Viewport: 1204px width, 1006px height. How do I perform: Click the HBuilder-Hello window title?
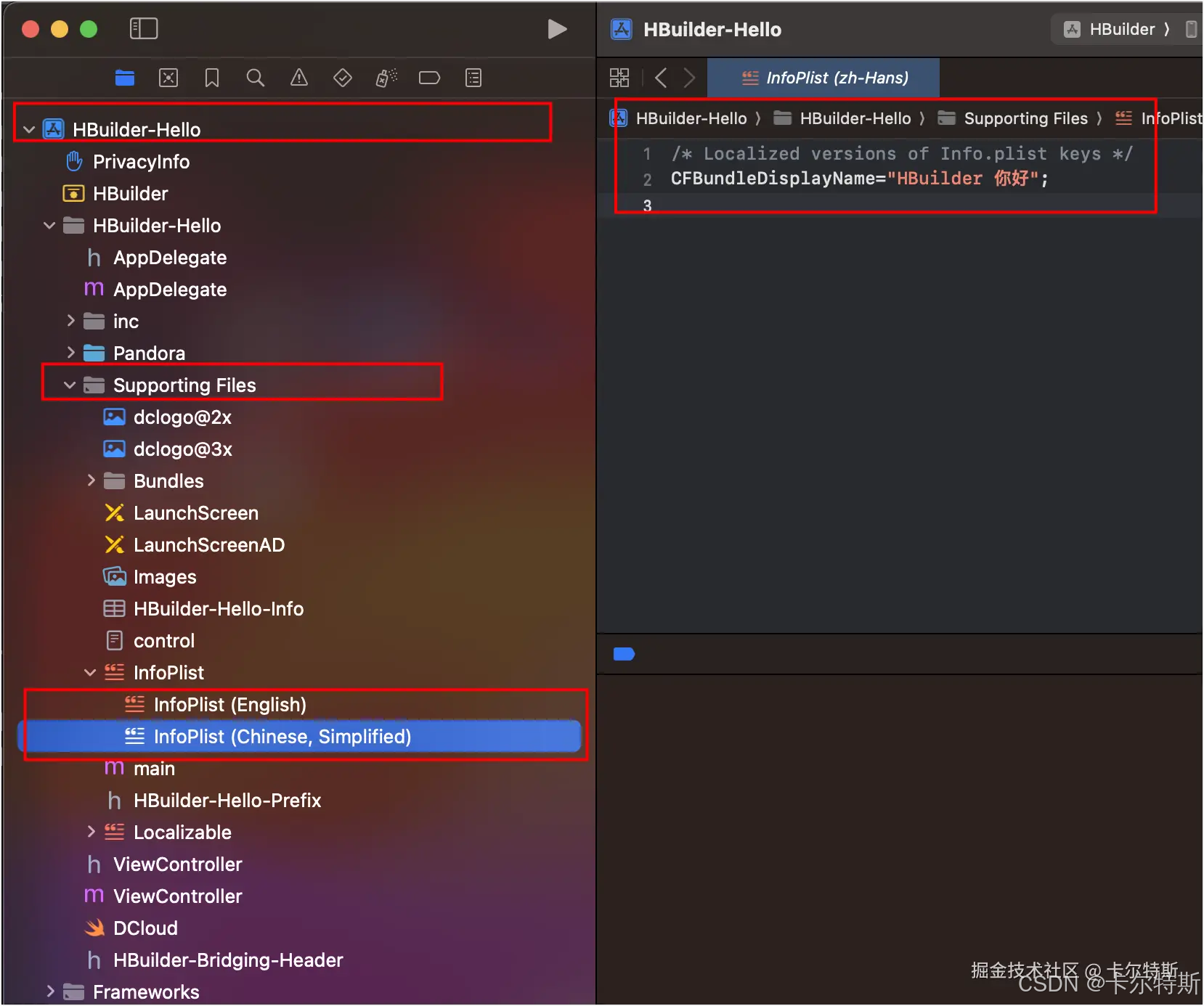coord(712,29)
